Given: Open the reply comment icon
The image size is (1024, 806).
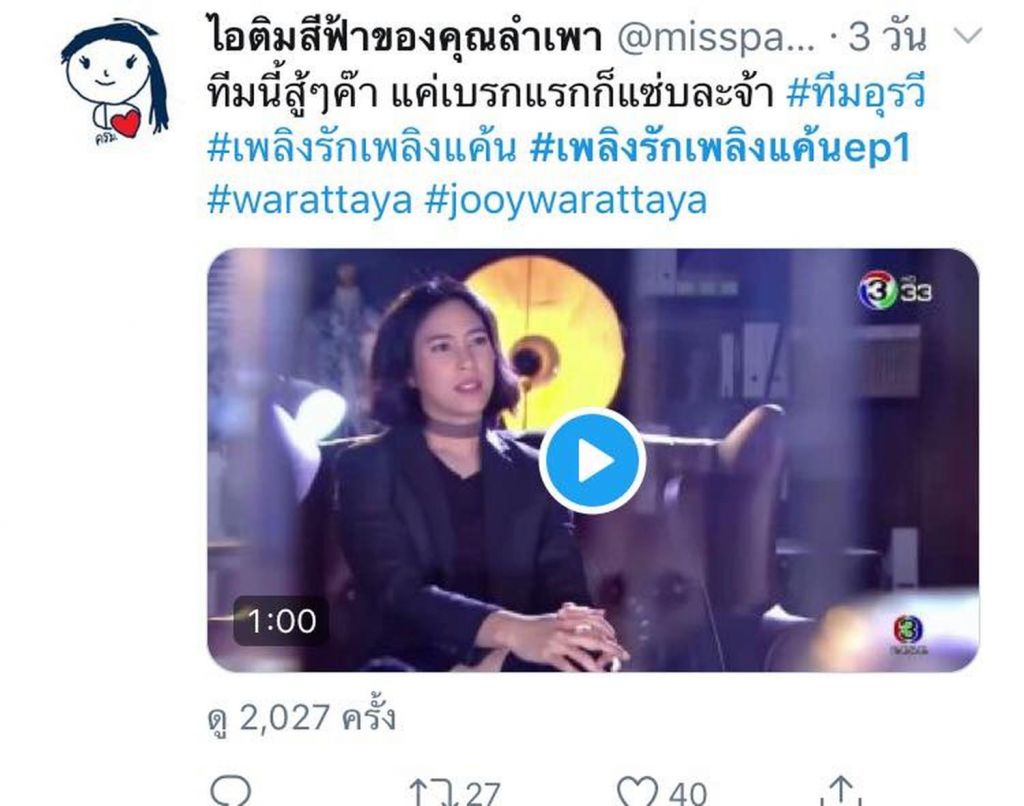Looking at the screenshot, I should click(x=231, y=792).
